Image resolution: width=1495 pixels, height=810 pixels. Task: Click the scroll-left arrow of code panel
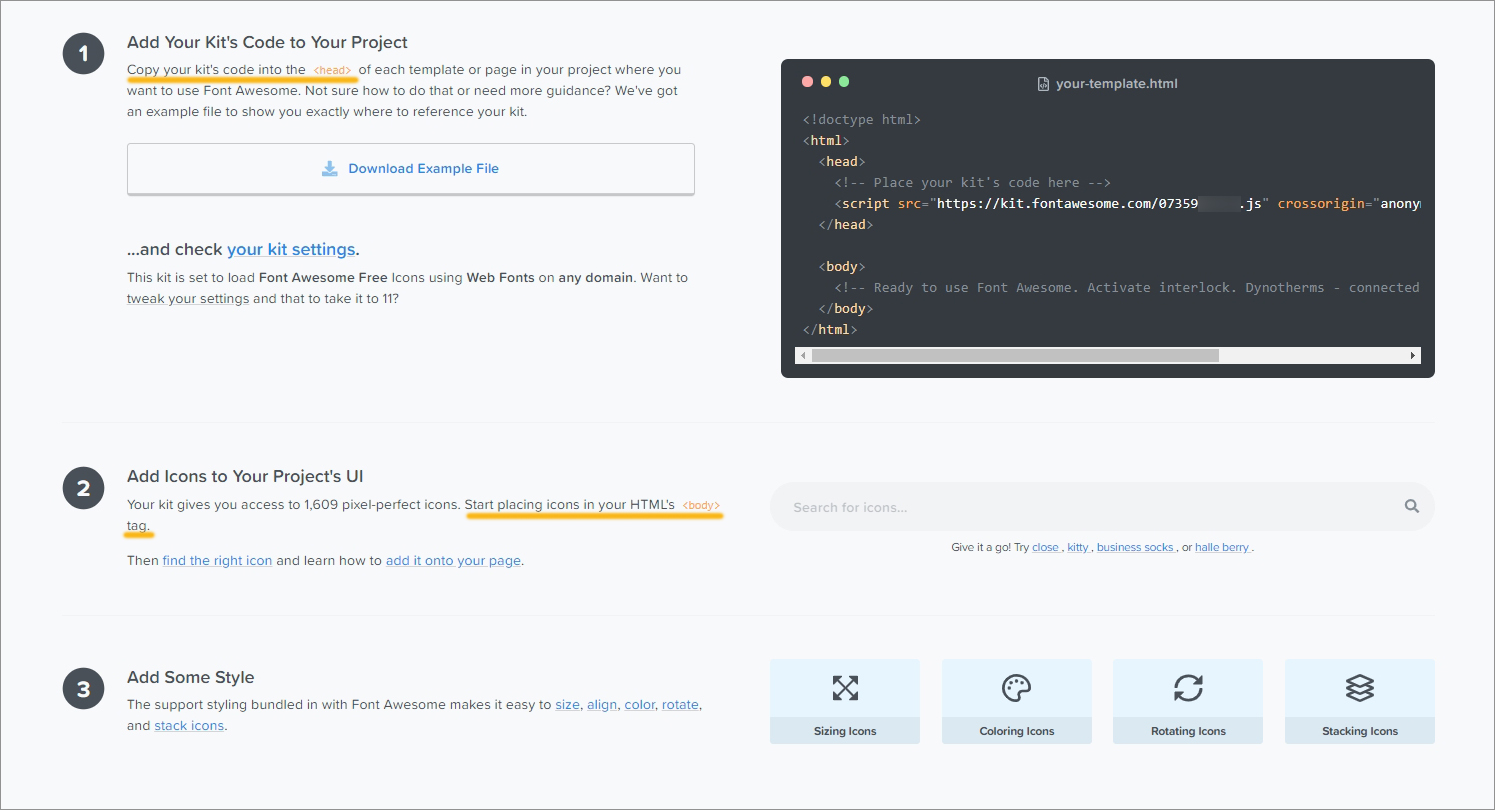[802, 355]
